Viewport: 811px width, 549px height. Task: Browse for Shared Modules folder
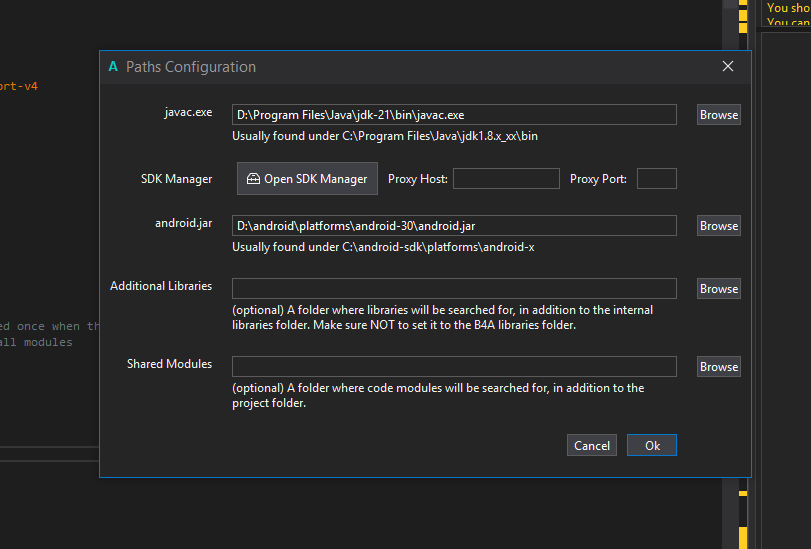pyautogui.click(x=718, y=367)
